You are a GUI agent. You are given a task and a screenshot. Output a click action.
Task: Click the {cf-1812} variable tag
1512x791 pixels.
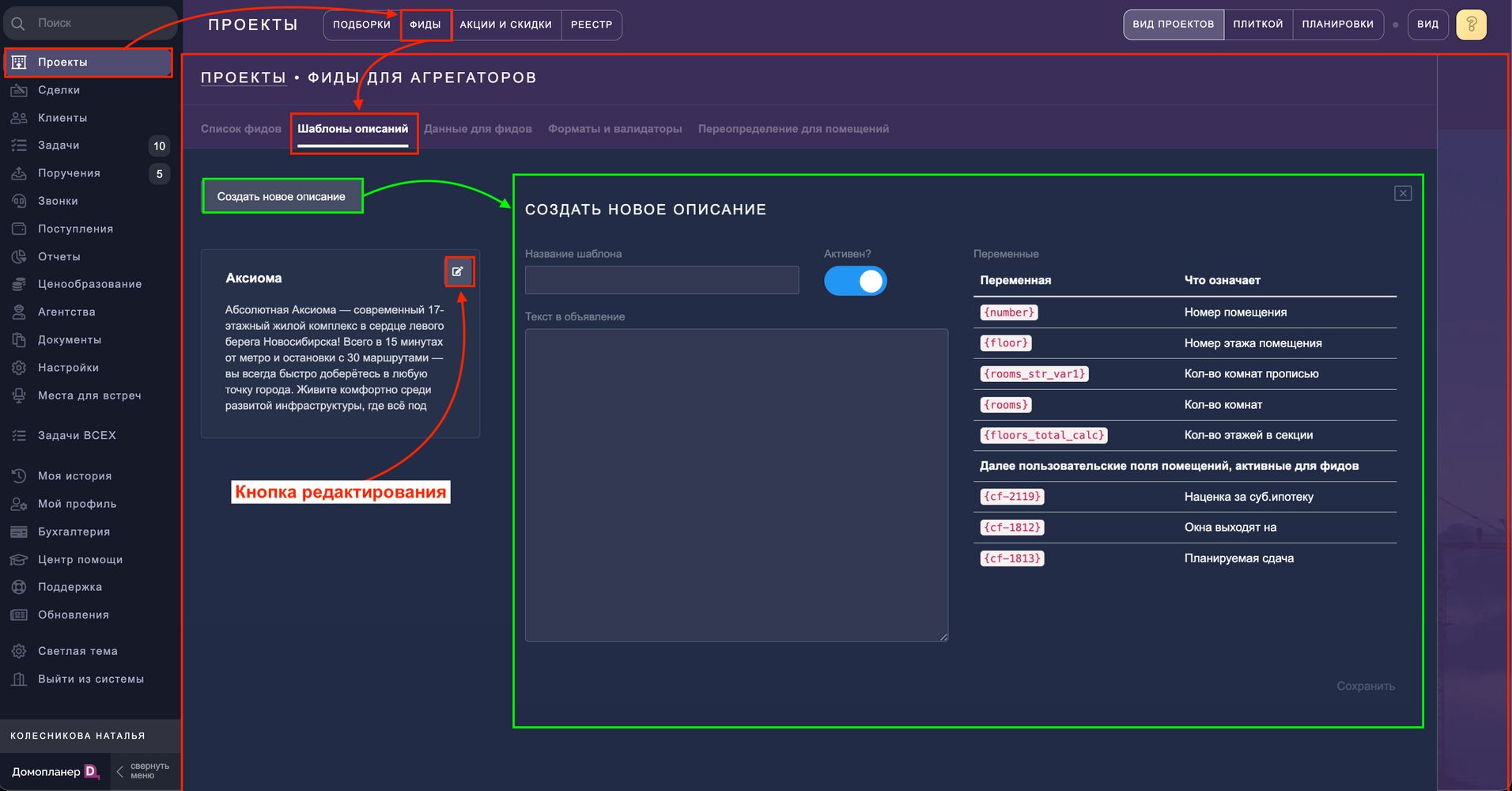click(1012, 528)
